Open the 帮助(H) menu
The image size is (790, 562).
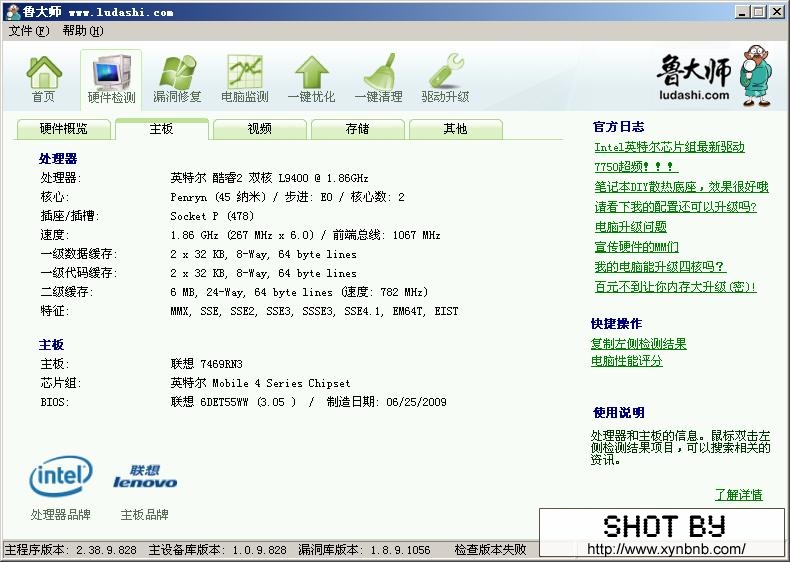(x=83, y=31)
